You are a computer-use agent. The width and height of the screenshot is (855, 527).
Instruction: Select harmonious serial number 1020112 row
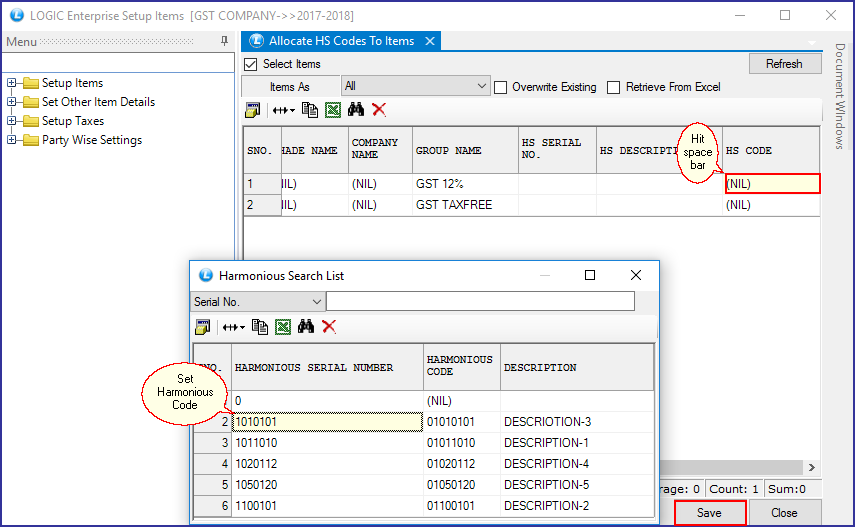[x=327, y=464]
